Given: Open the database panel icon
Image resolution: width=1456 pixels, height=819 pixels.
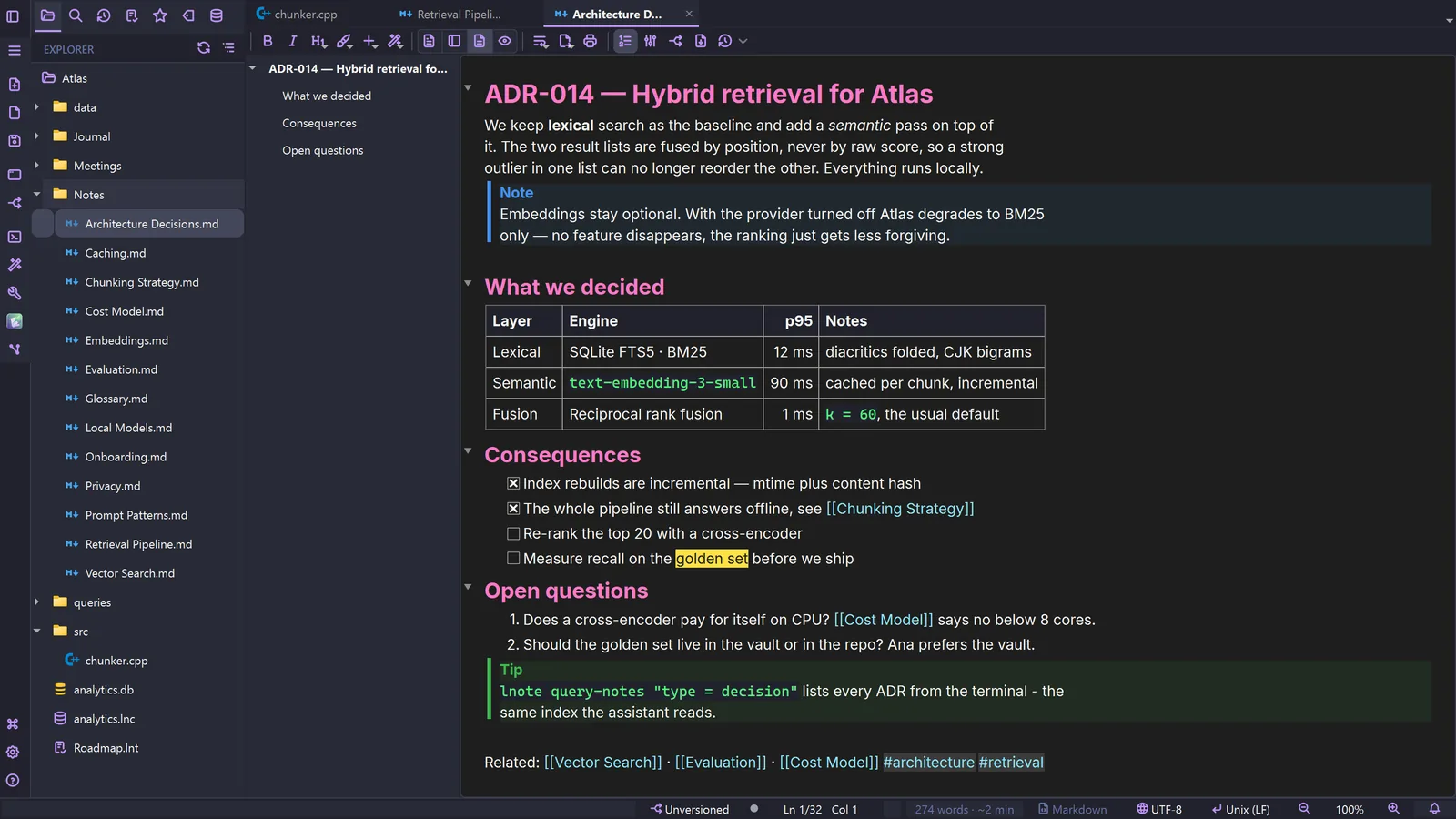Looking at the screenshot, I should [217, 15].
